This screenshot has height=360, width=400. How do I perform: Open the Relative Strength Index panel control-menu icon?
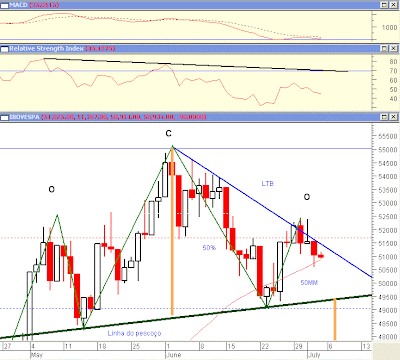tap(4, 49)
